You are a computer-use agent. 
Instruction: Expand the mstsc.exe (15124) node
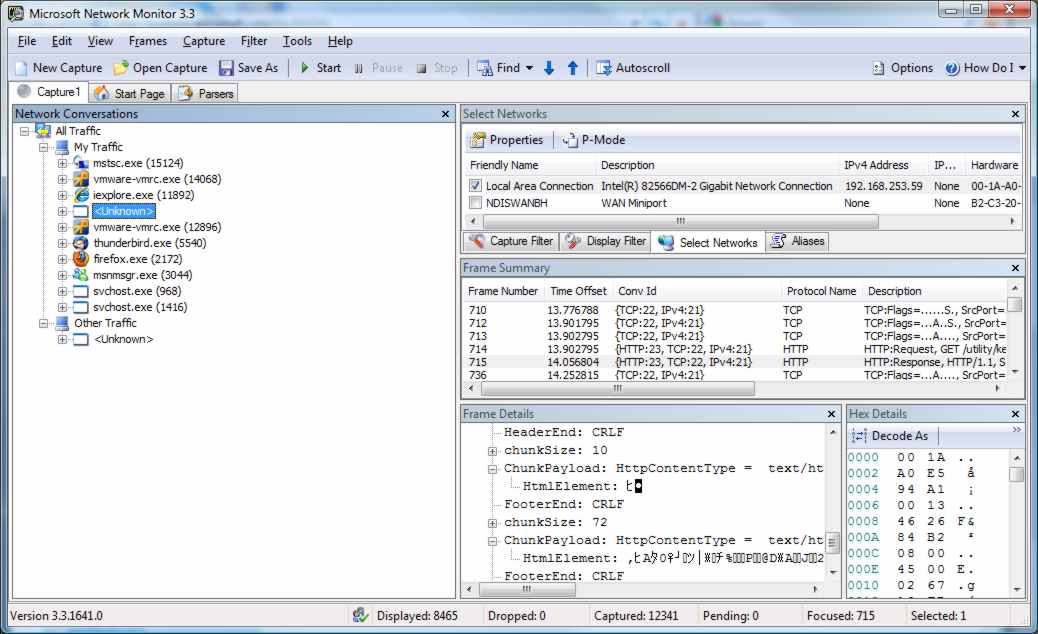pyautogui.click(x=62, y=163)
